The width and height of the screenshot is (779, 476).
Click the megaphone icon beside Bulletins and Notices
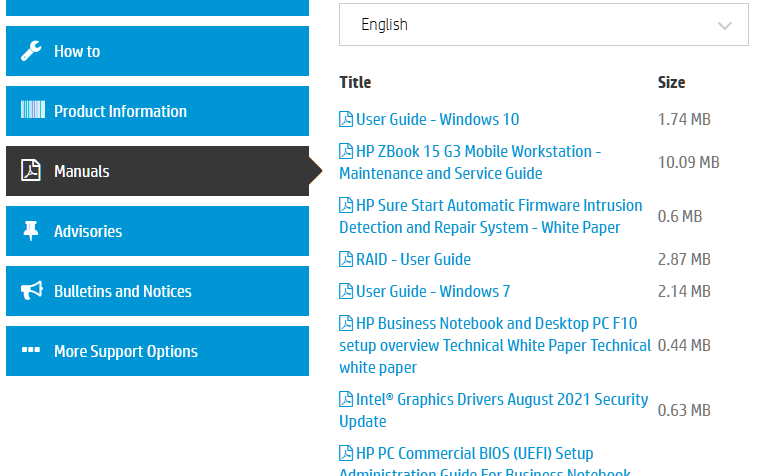tap(32, 291)
